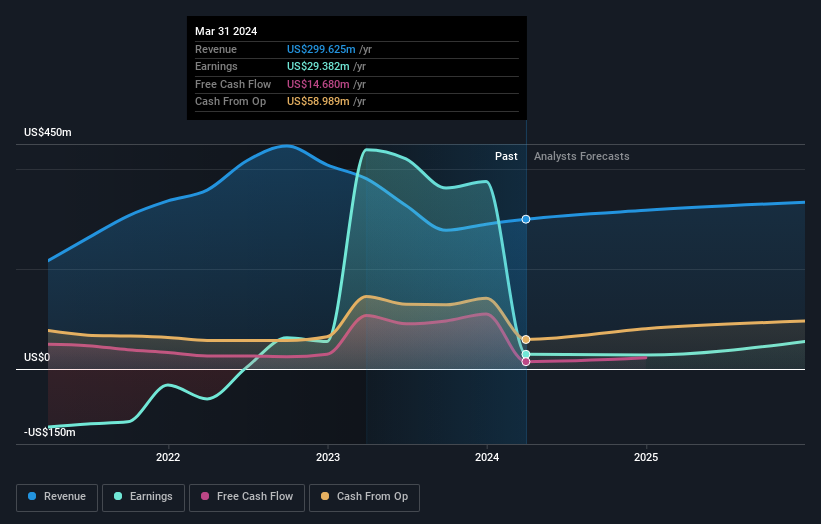The width and height of the screenshot is (821, 524).
Task: Toggle the Cash From Op legend button
Action: (x=364, y=497)
